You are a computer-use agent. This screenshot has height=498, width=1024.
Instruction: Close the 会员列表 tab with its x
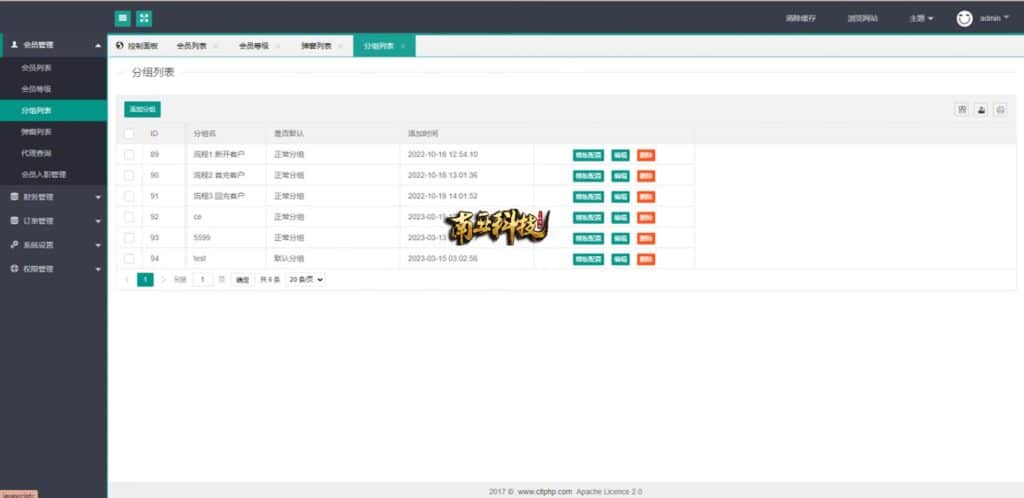click(216, 46)
